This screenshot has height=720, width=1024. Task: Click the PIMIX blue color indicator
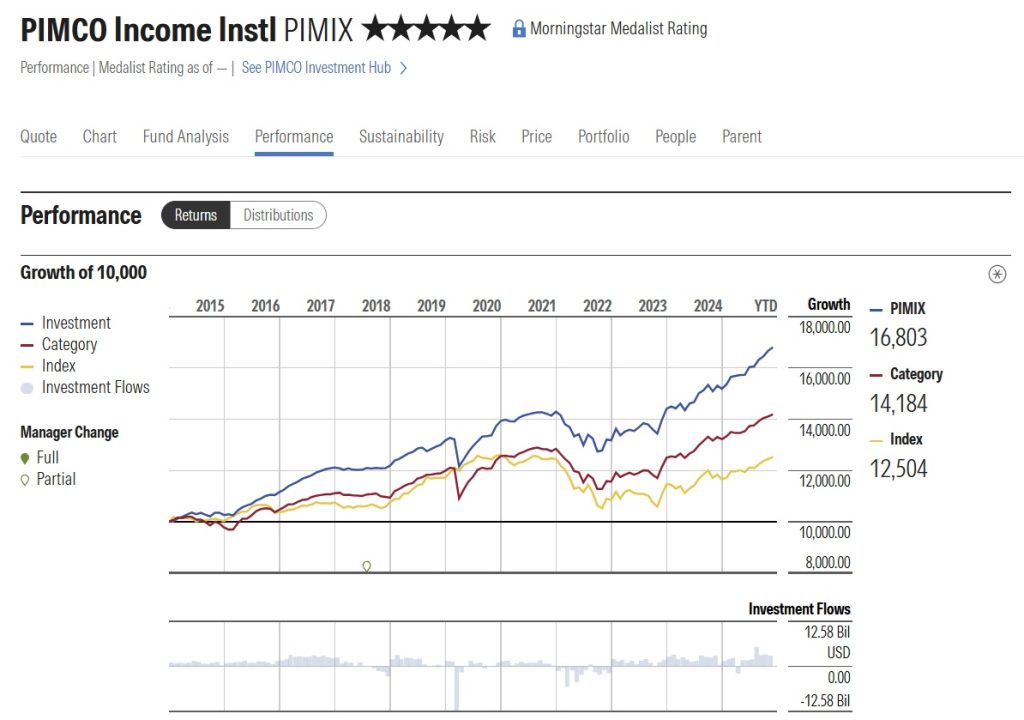pos(876,309)
